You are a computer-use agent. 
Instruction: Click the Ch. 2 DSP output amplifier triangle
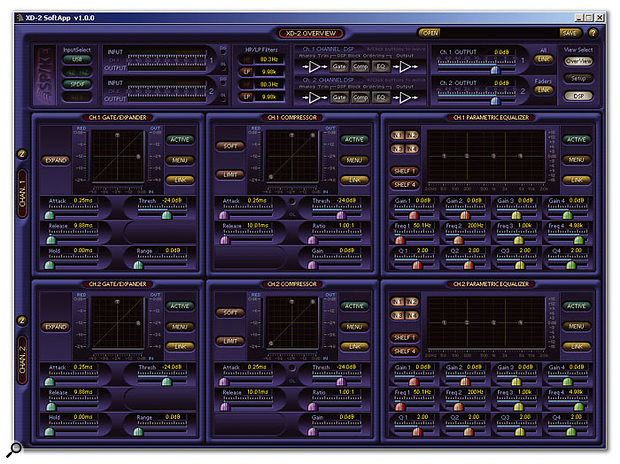click(x=405, y=97)
